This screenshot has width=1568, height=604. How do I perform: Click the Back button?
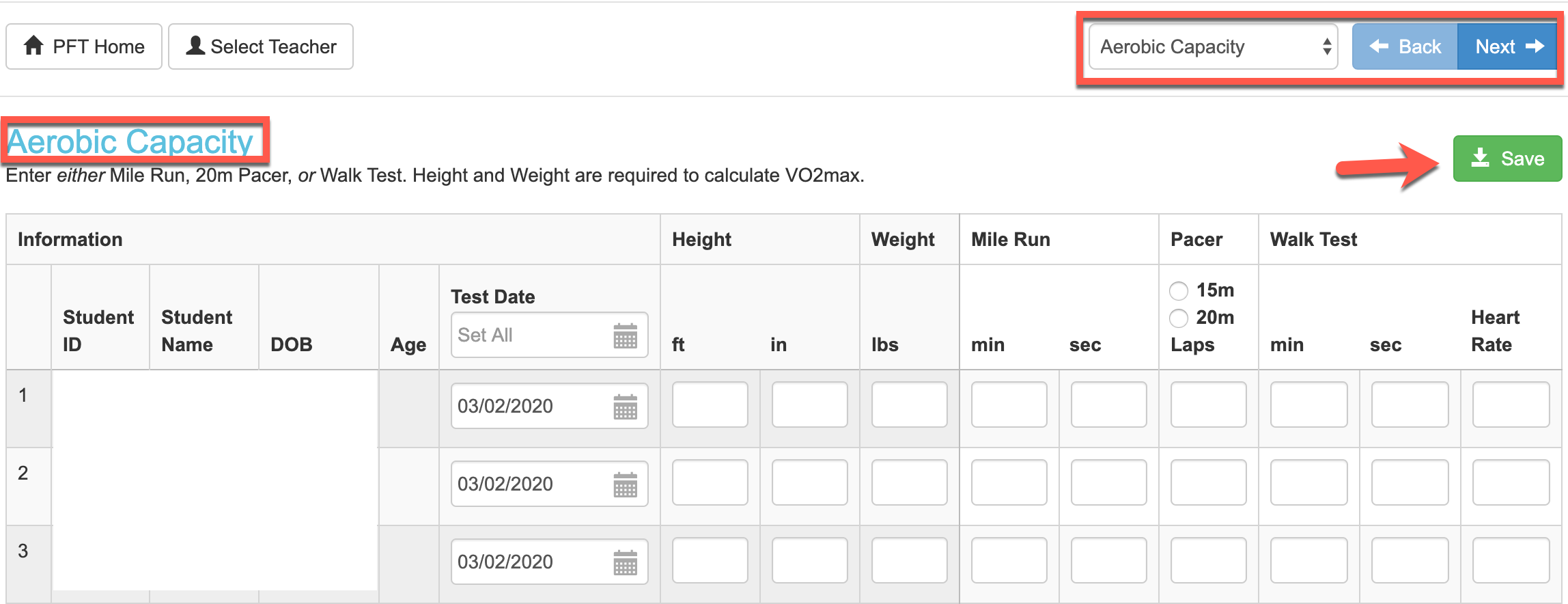pos(1405,46)
